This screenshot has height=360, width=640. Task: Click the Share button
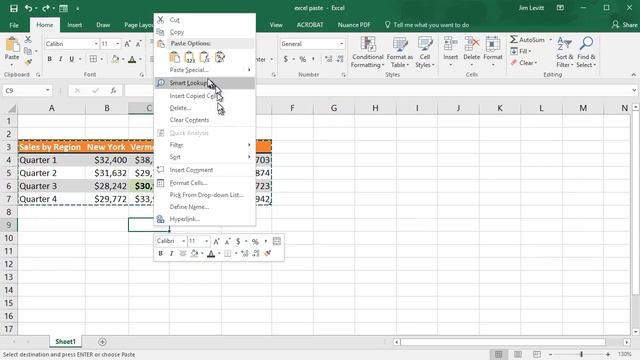(x=625, y=25)
